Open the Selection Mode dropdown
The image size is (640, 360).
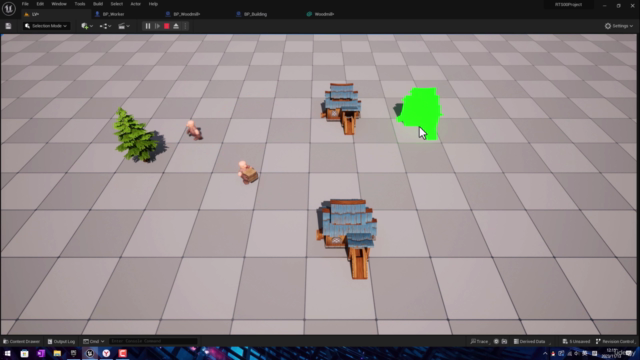(x=46, y=26)
